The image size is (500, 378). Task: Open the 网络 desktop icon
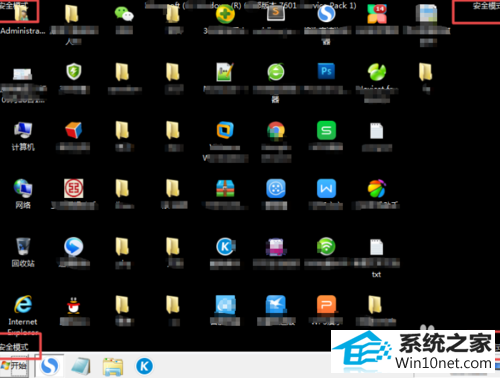23,188
